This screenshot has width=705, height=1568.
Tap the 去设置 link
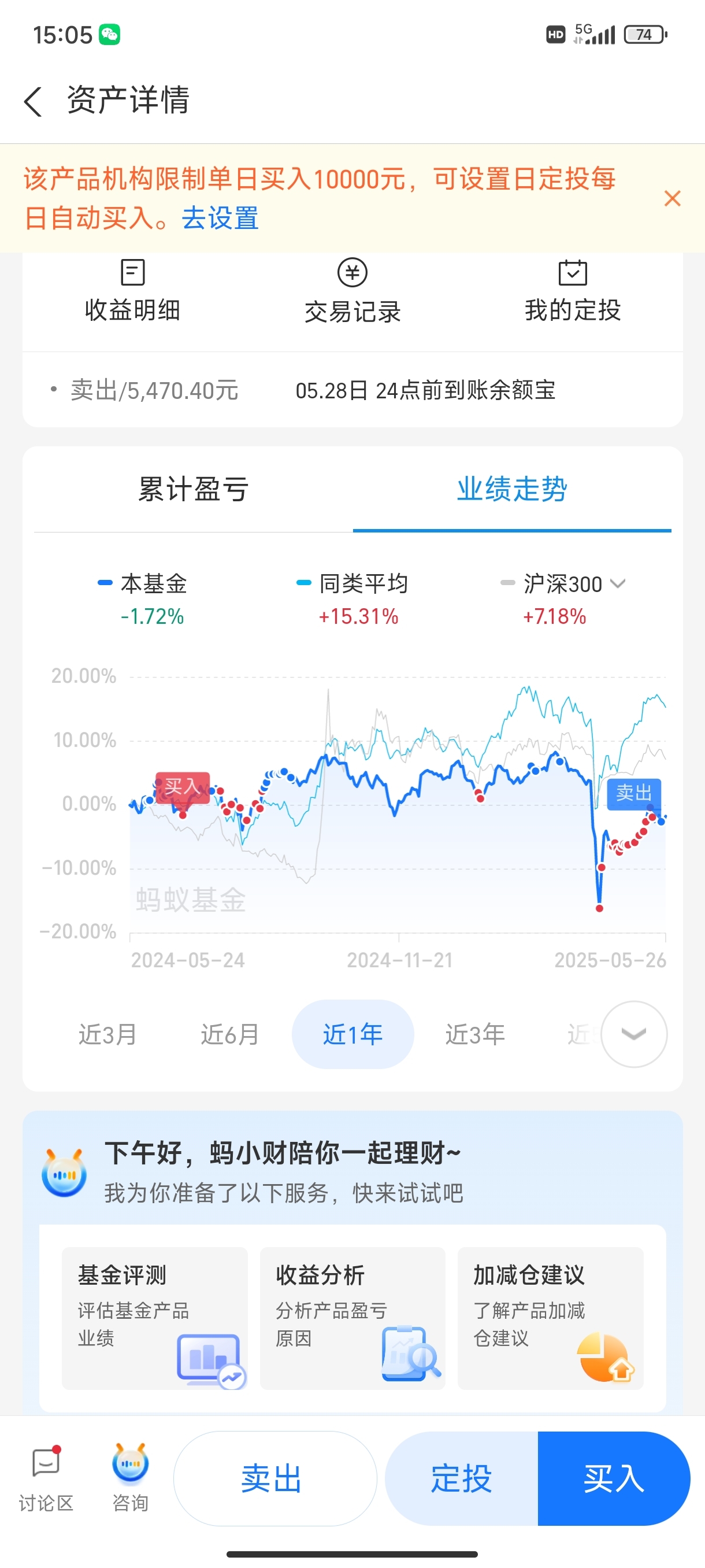(220, 218)
